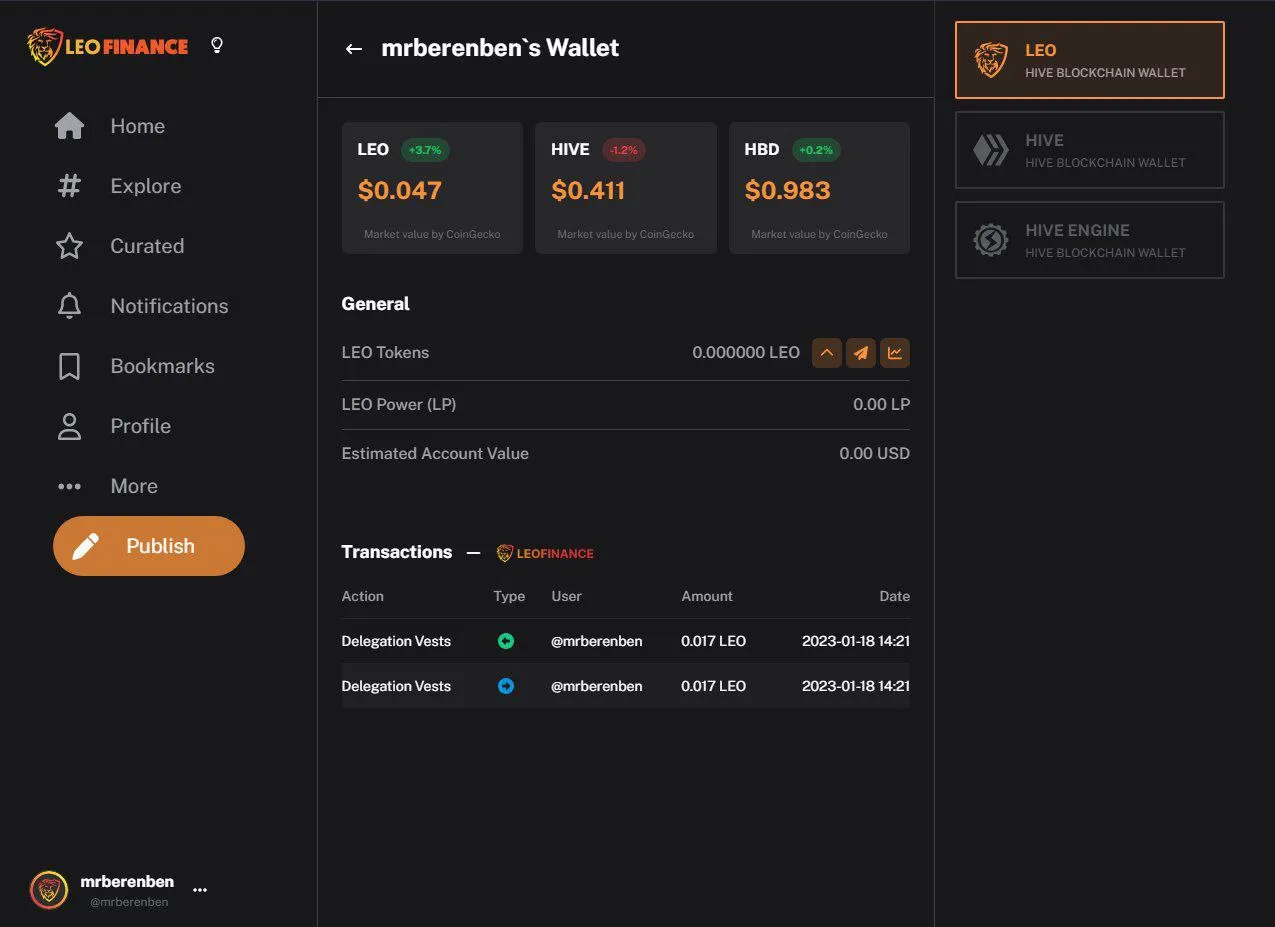The image size is (1275, 927).
Task: Click the HBD price card $0.983
Action: coord(819,188)
